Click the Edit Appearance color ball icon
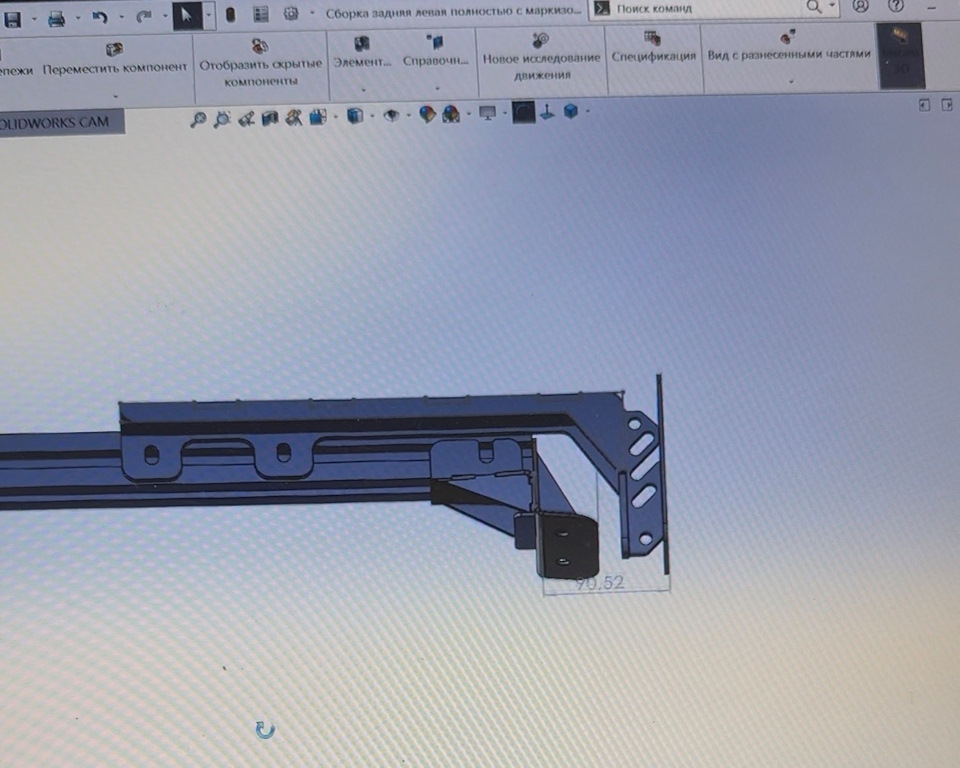The width and height of the screenshot is (960, 768). tap(427, 115)
